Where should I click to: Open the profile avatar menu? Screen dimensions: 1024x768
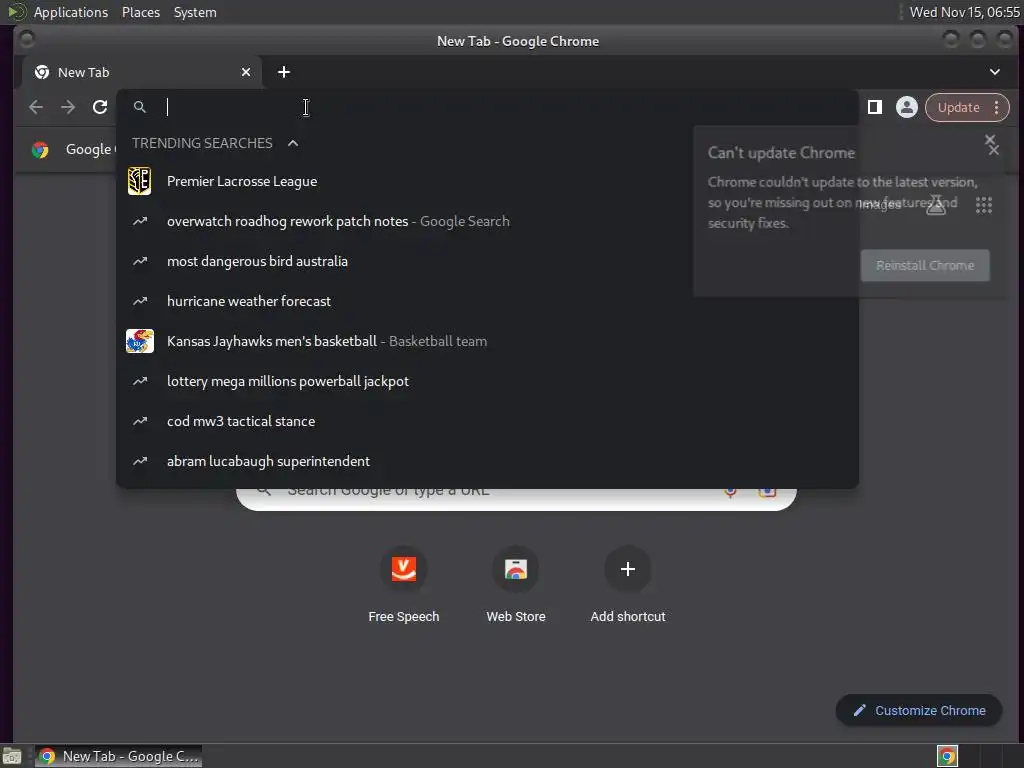click(x=906, y=107)
